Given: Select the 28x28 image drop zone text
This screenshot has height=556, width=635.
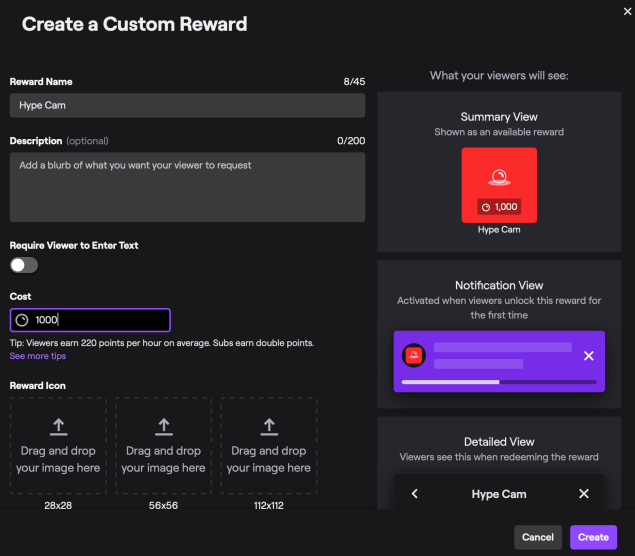Looking at the screenshot, I should coord(59,460).
